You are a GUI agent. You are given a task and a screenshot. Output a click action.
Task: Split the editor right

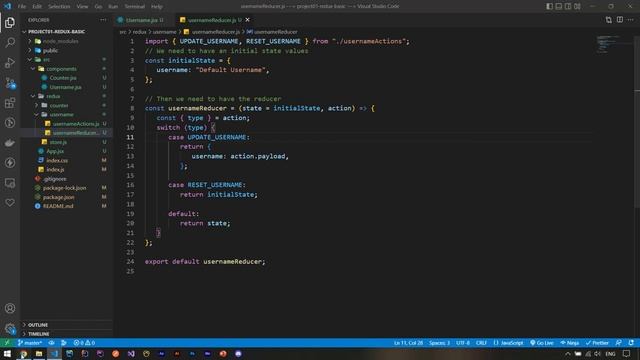(620, 20)
